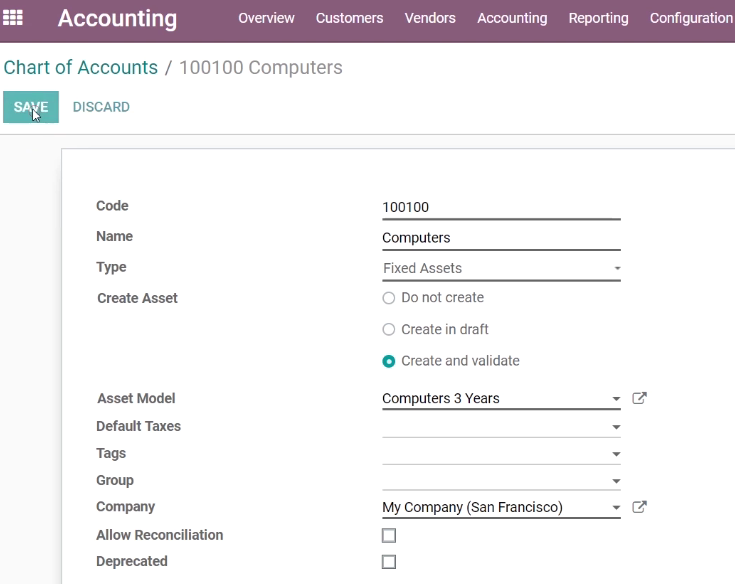735x584 pixels.
Task: Open Company external link icon
Action: point(639,507)
